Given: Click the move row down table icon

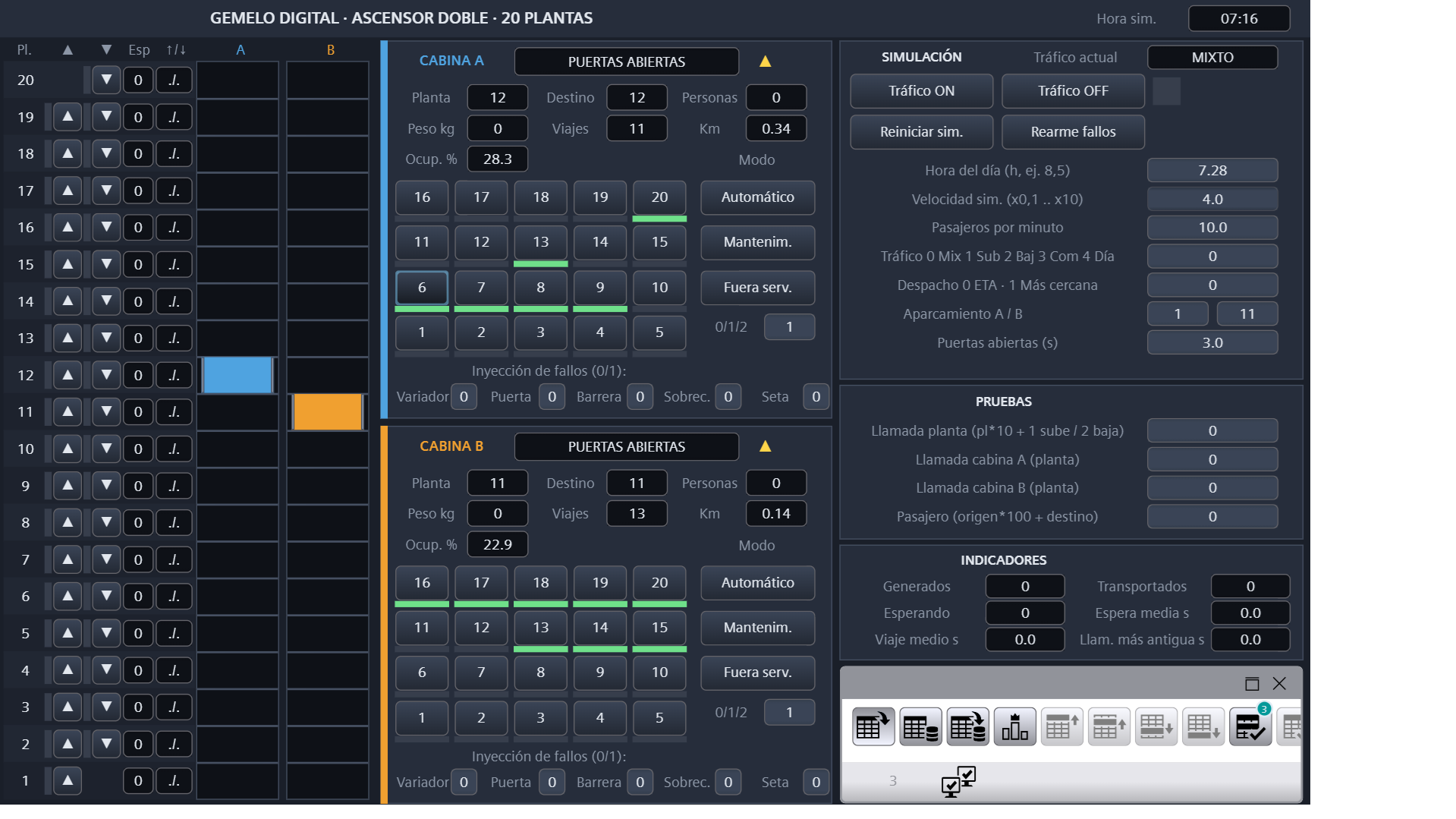Looking at the screenshot, I should (1156, 727).
